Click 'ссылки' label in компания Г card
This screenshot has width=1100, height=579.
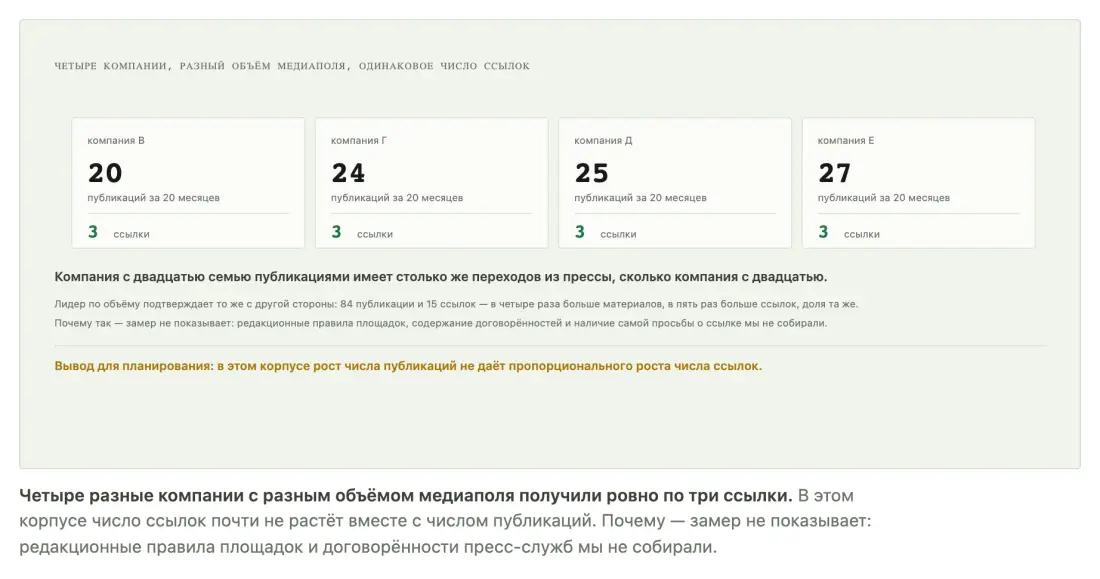375,234
